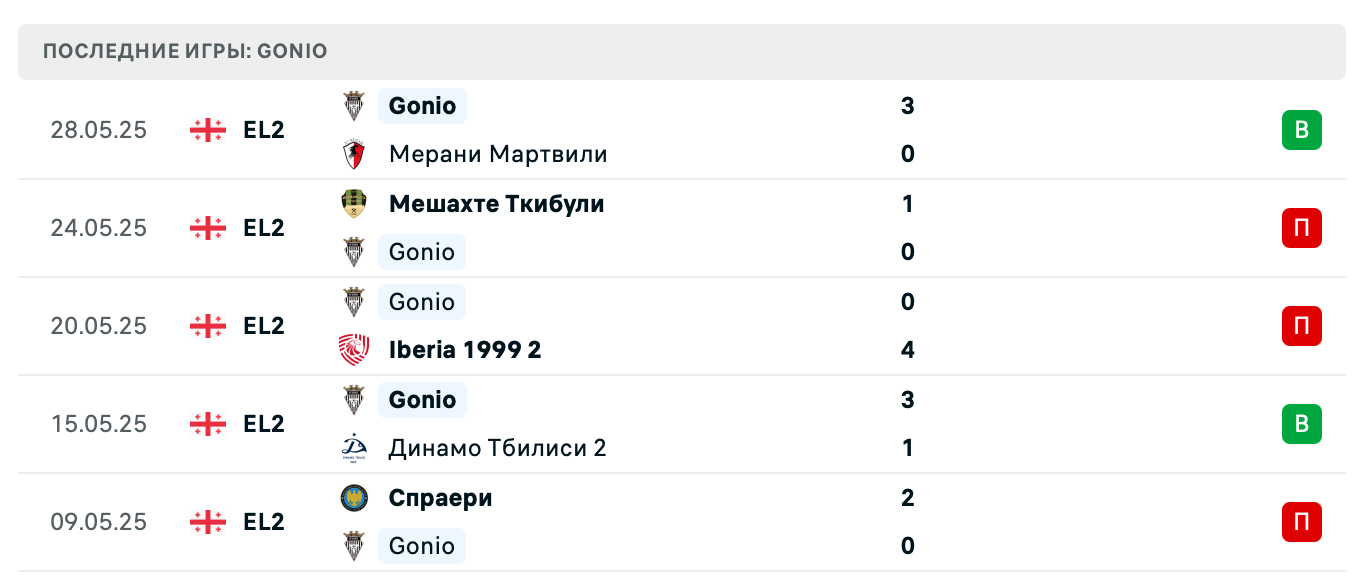Click the Spaeri team badge
1362x586 pixels.
click(353, 498)
